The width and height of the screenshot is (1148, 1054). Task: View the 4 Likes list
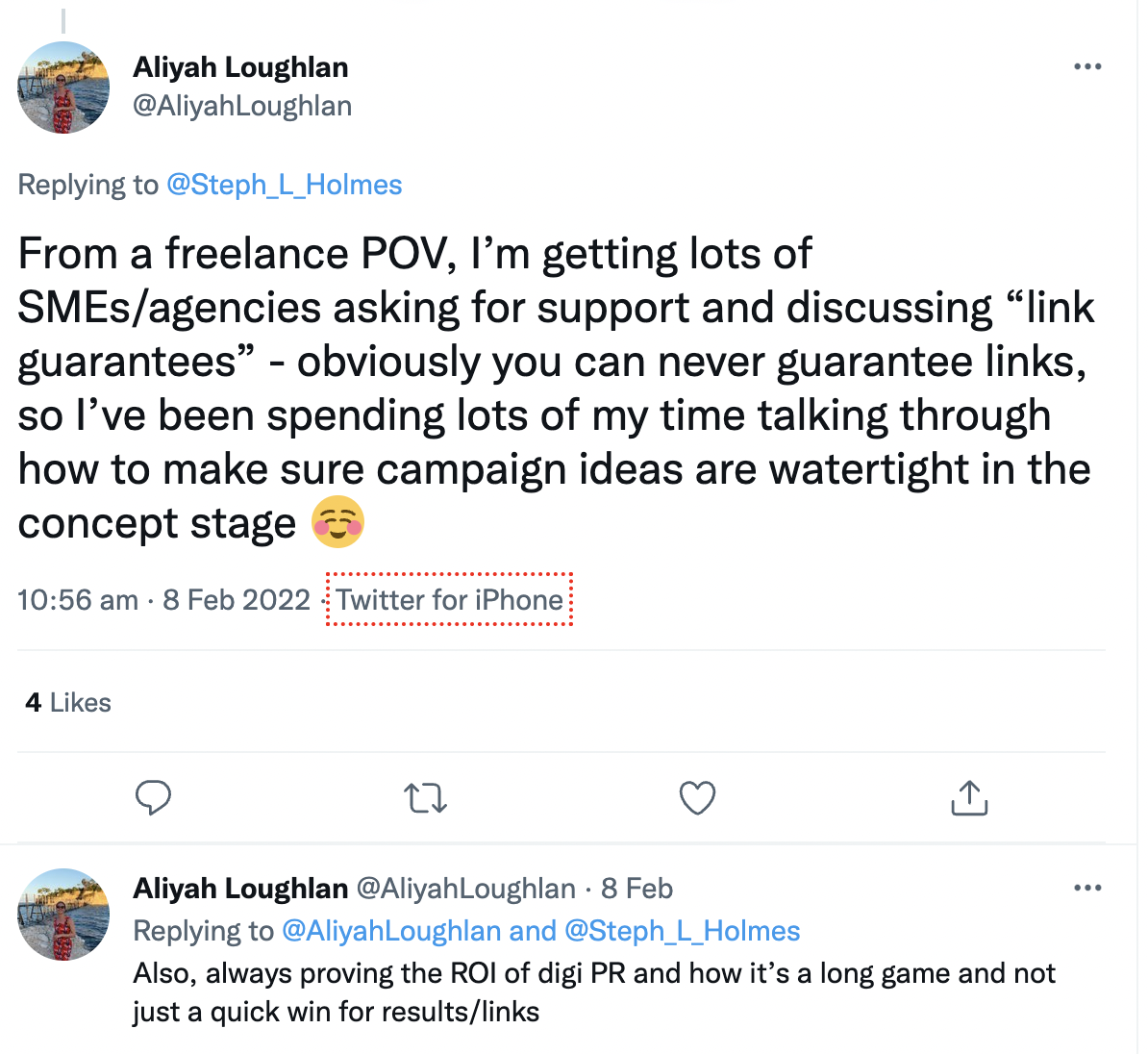(68, 703)
